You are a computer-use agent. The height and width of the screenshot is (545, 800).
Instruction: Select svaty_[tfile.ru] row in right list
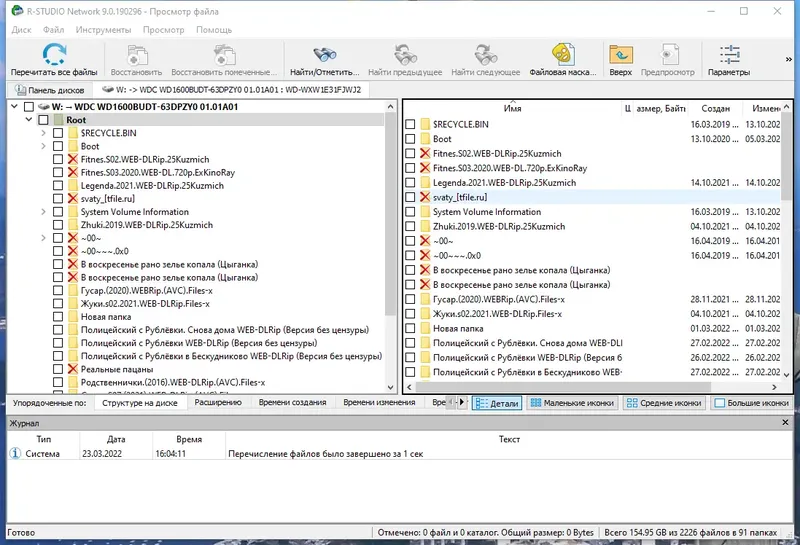pos(592,197)
